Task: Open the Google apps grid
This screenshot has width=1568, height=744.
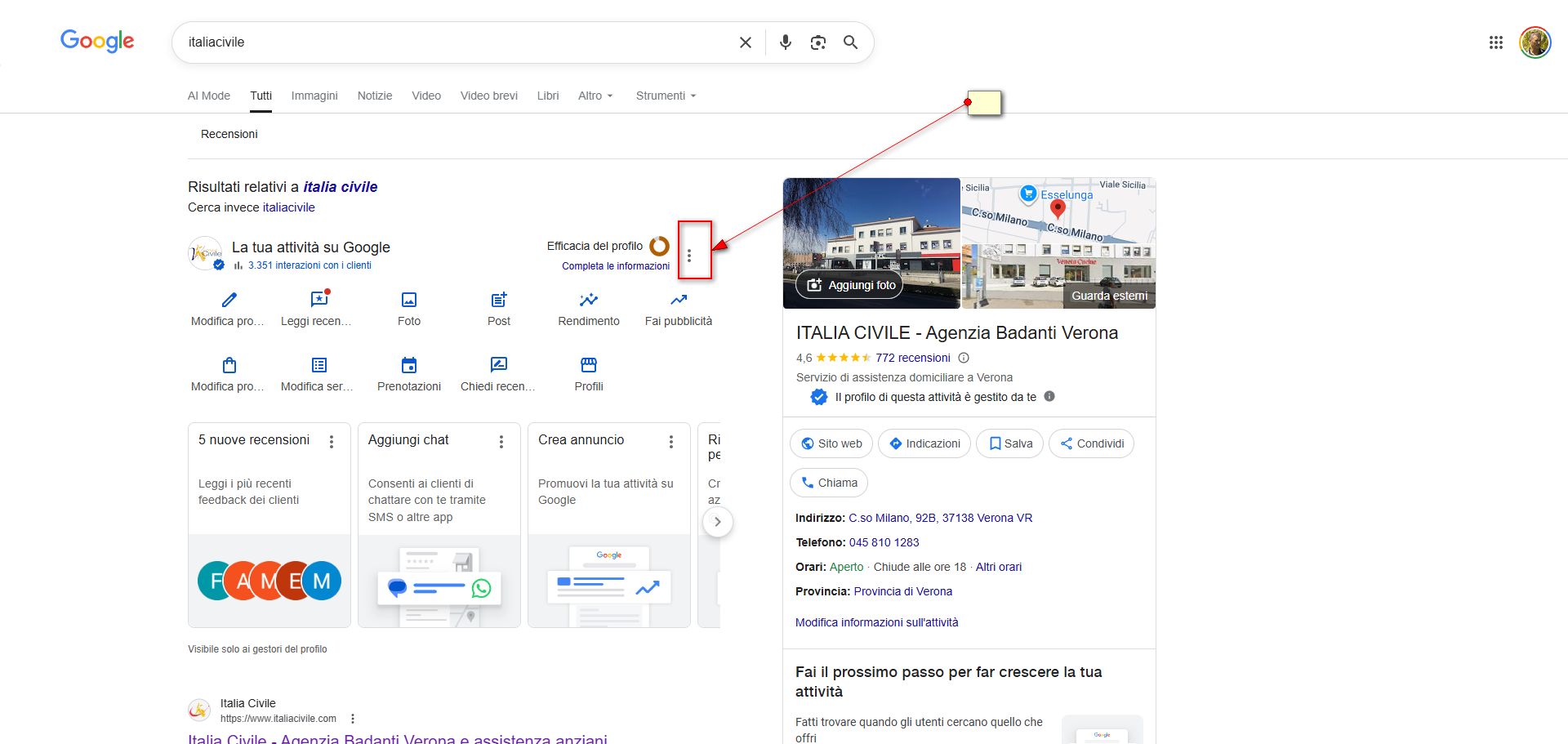Action: coord(1495,42)
